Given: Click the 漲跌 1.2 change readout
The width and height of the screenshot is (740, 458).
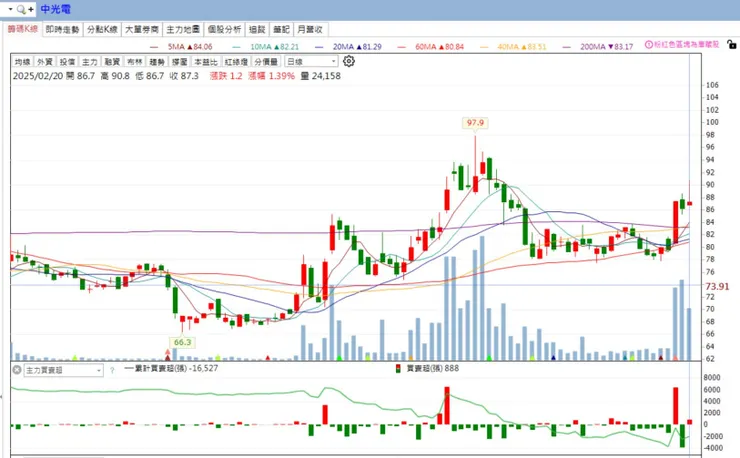Looking at the screenshot, I should pyautogui.click(x=226, y=76).
